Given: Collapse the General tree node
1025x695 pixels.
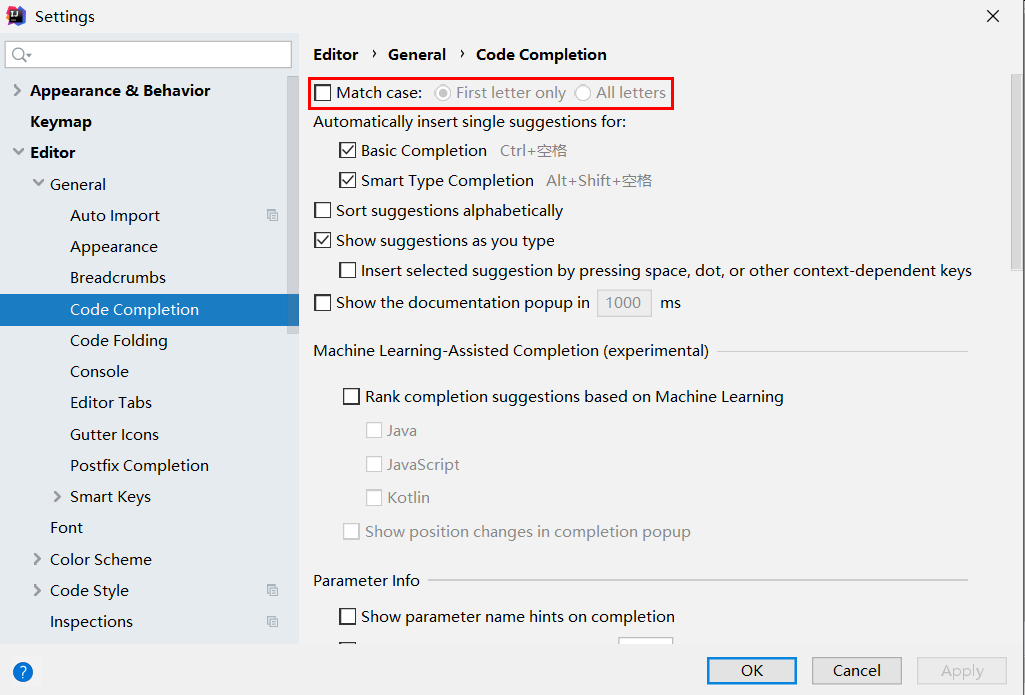Looking at the screenshot, I should (x=37, y=184).
